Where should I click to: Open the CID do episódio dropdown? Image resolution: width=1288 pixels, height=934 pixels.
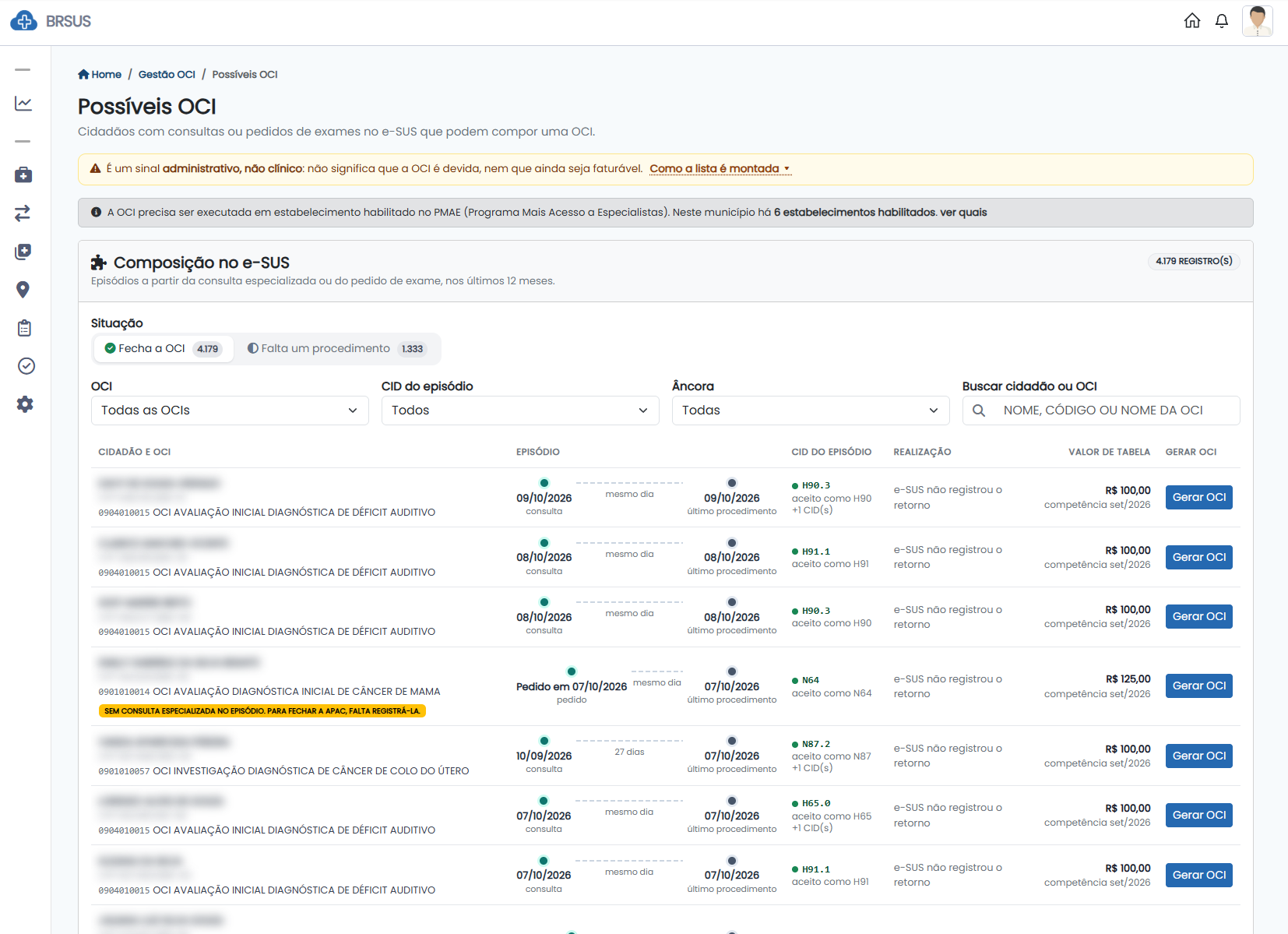tap(520, 411)
